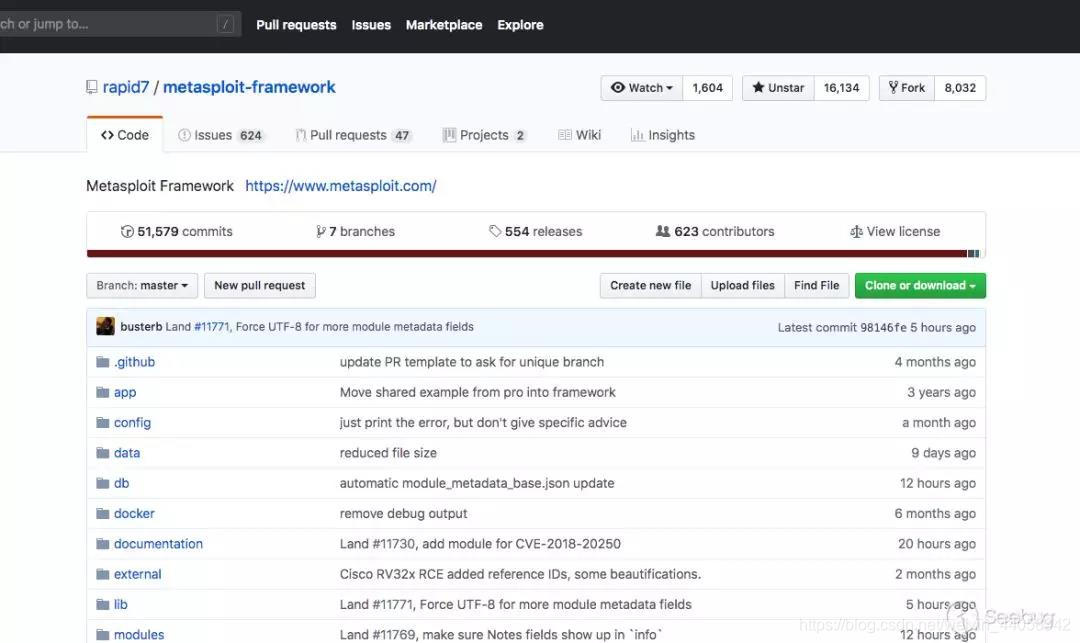
Task: Click the external folder icon
Action: coord(103,574)
